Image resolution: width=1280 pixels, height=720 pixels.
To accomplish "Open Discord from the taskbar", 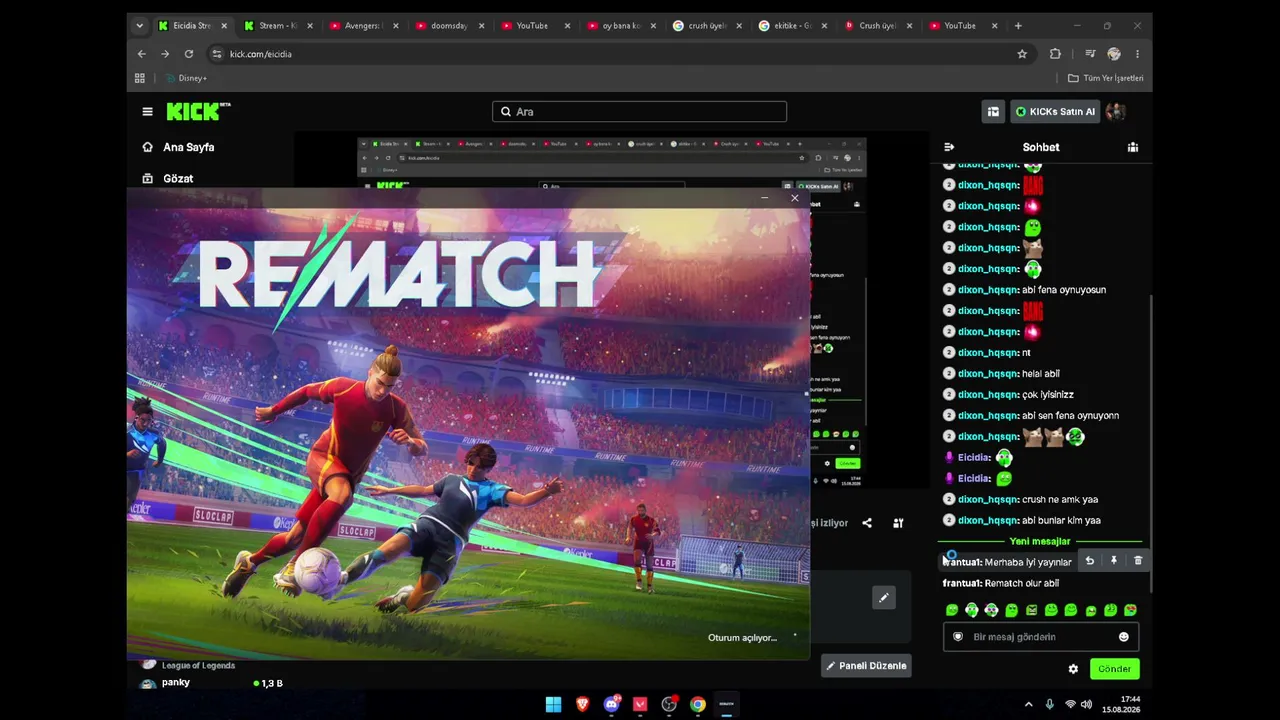I will coord(611,704).
